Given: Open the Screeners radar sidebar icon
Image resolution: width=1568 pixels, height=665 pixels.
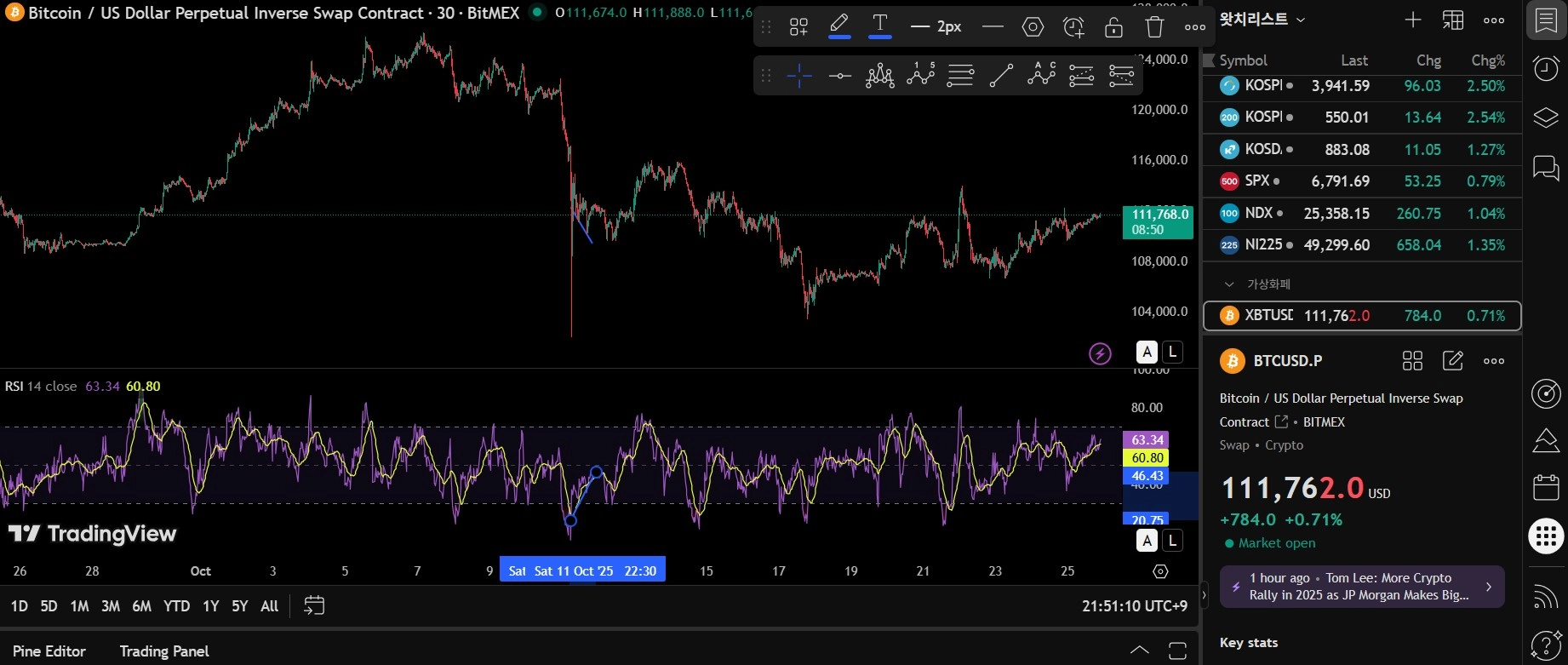Looking at the screenshot, I should pos(1546,393).
